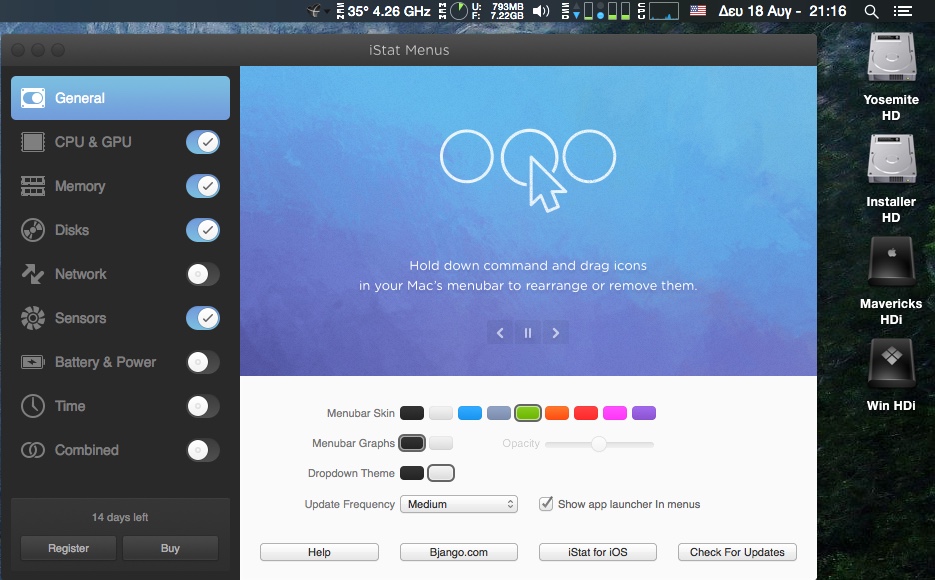This screenshot has width=935, height=580.
Task: Turn on the Time toggle
Action: (203, 406)
